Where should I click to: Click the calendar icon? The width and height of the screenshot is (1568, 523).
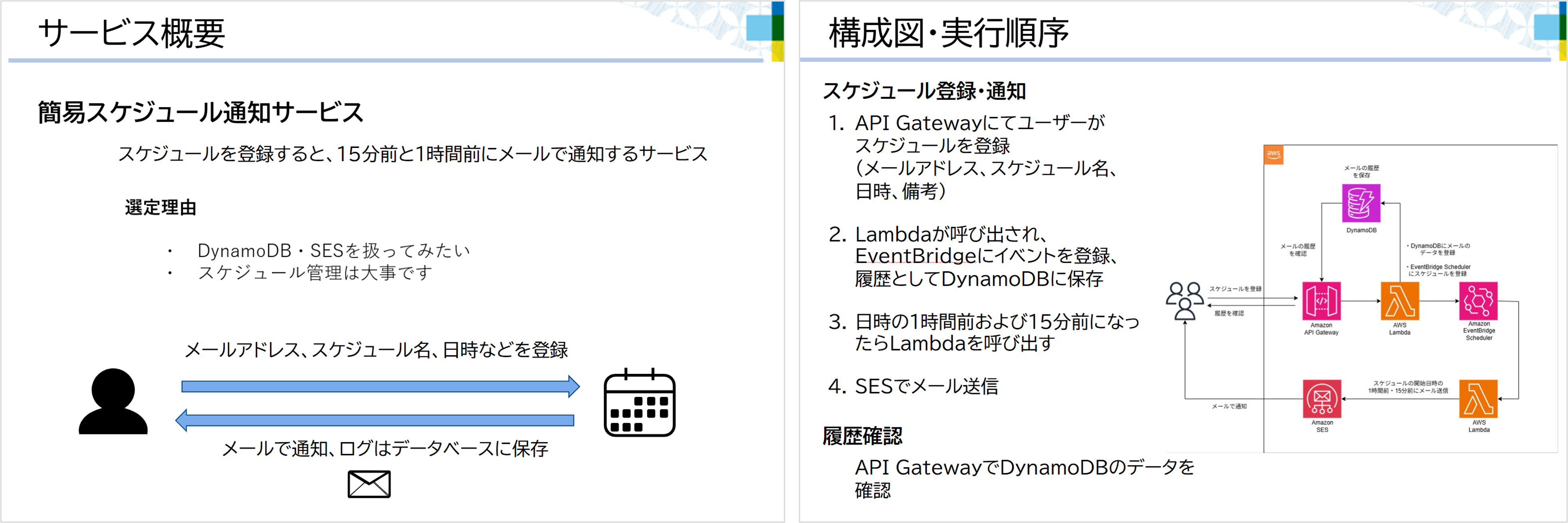(x=639, y=403)
